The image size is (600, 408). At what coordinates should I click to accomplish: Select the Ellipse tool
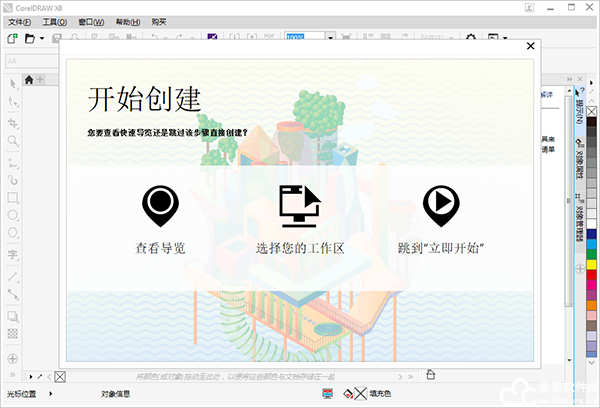tap(13, 215)
